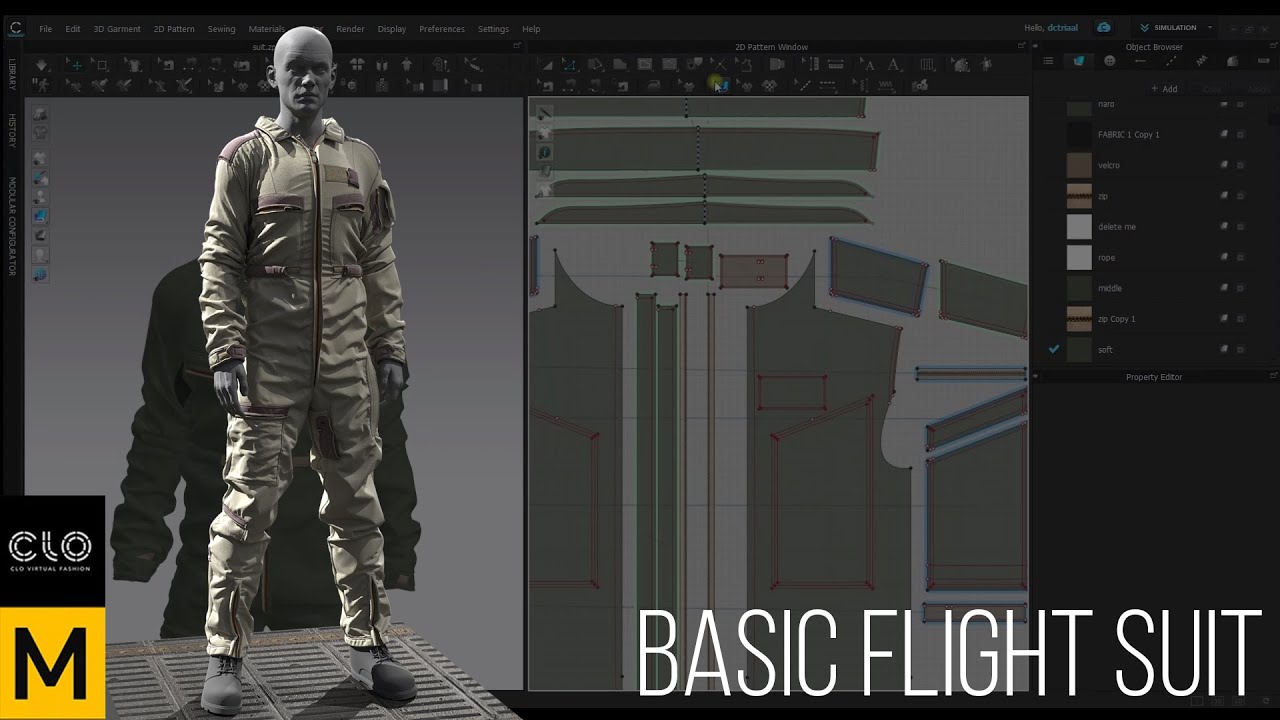Open the Fabric tab in Object Browser
This screenshot has width=1280, height=720.
tap(1079, 61)
